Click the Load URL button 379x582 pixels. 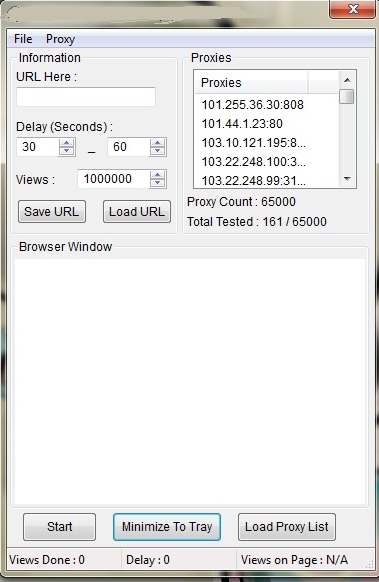[137, 212]
